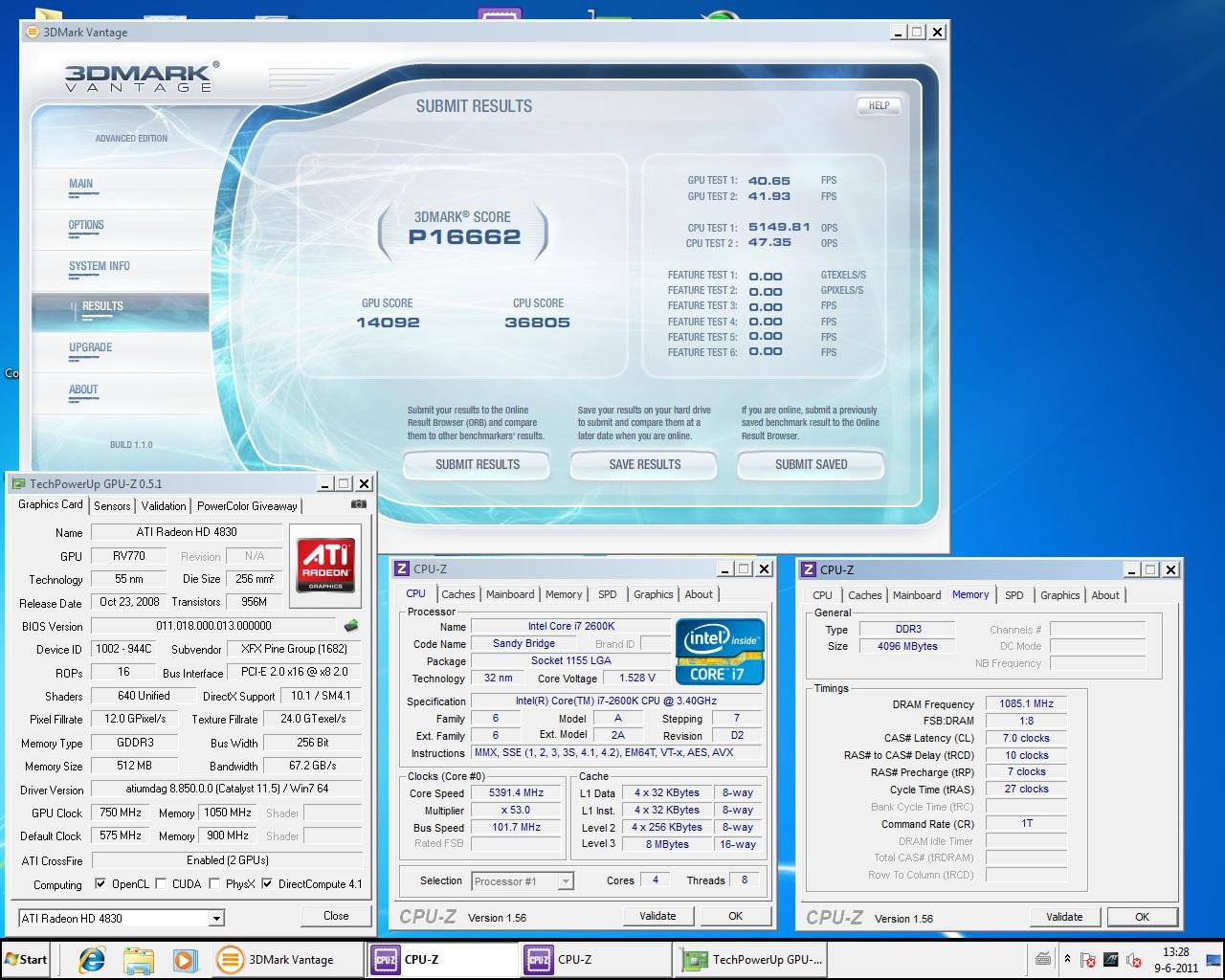Click Close button in GPU-Z
Image resolution: width=1225 pixels, height=980 pixels.
click(x=336, y=916)
